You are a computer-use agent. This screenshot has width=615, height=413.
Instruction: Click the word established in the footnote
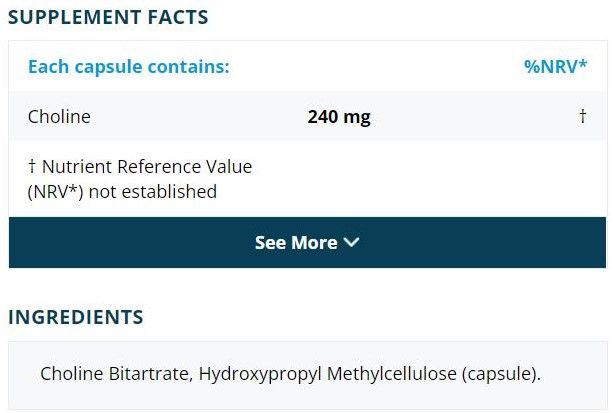[172, 191]
